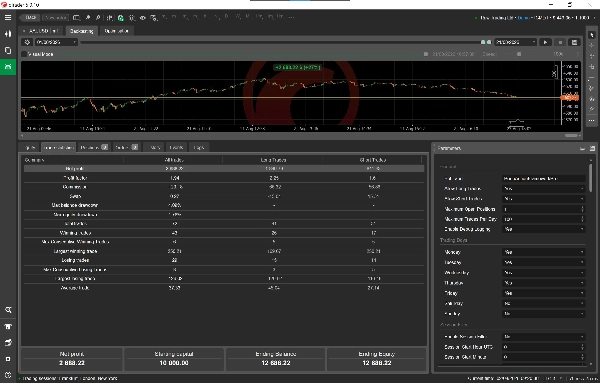The height and width of the screenshot is (383, 600).
Task: Open the backtest end date dropdown
Action: point(515,42)
